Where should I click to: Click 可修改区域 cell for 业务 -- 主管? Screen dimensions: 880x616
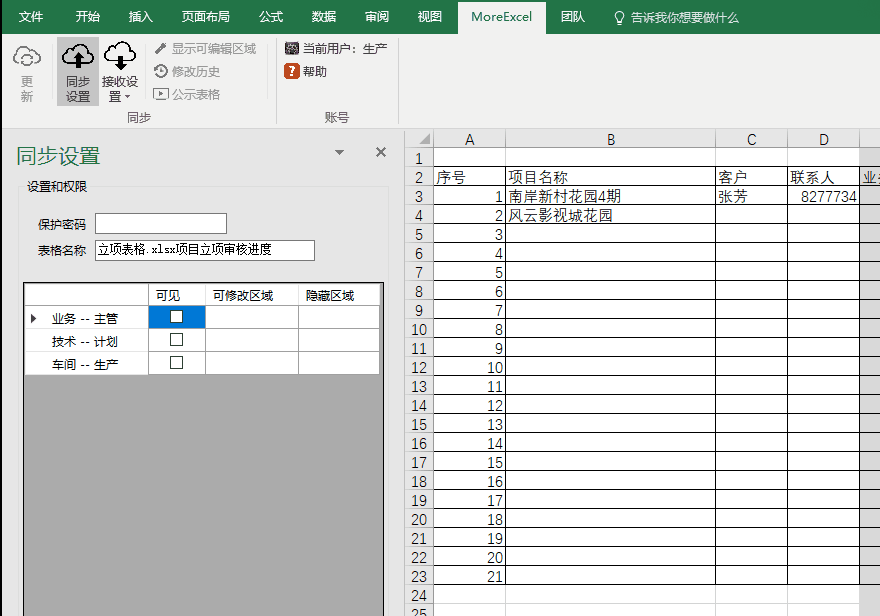click(x=251, y=317)
